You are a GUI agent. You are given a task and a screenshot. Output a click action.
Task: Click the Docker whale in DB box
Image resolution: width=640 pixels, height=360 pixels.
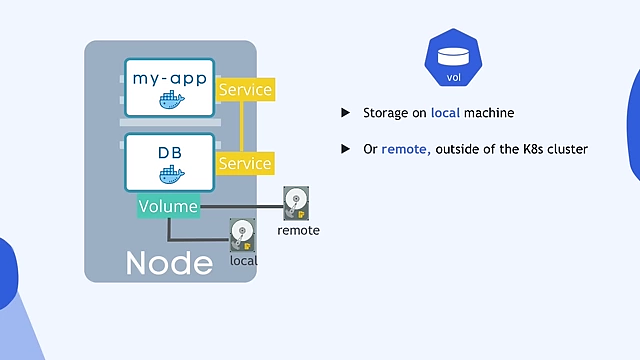click(x=171, y=175)
